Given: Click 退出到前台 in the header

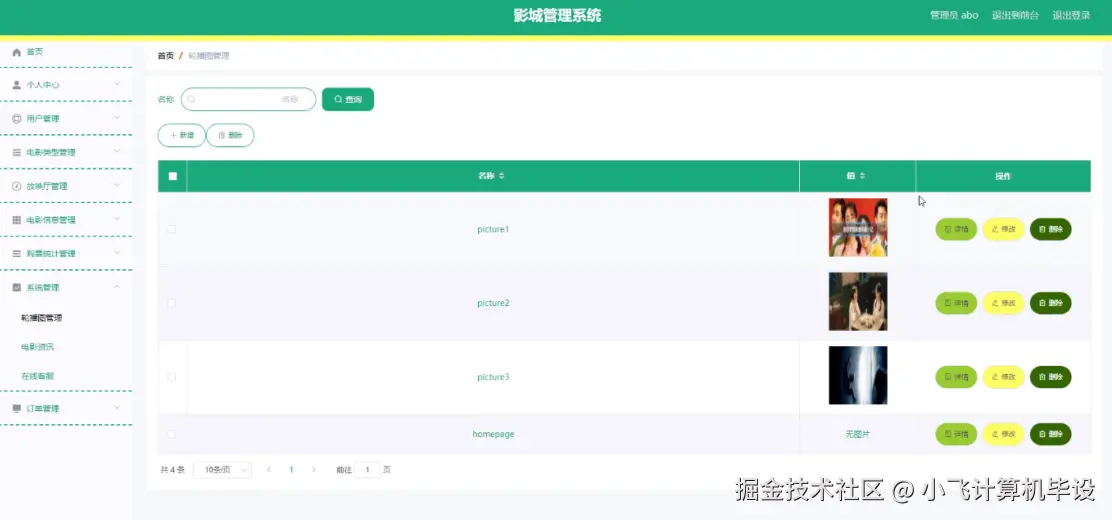Looking at the screenshot, I should click(1016, 15).
